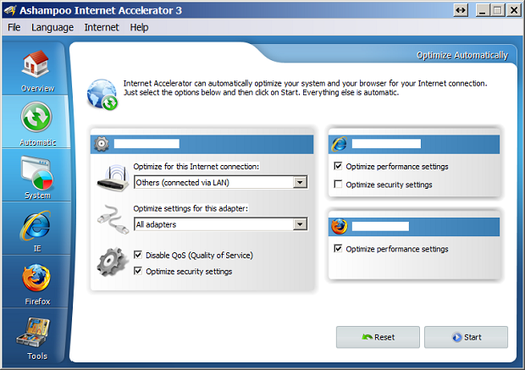The image size is (525, 370).
Task: Click the double-arrow title bar button
Action: 461,10
